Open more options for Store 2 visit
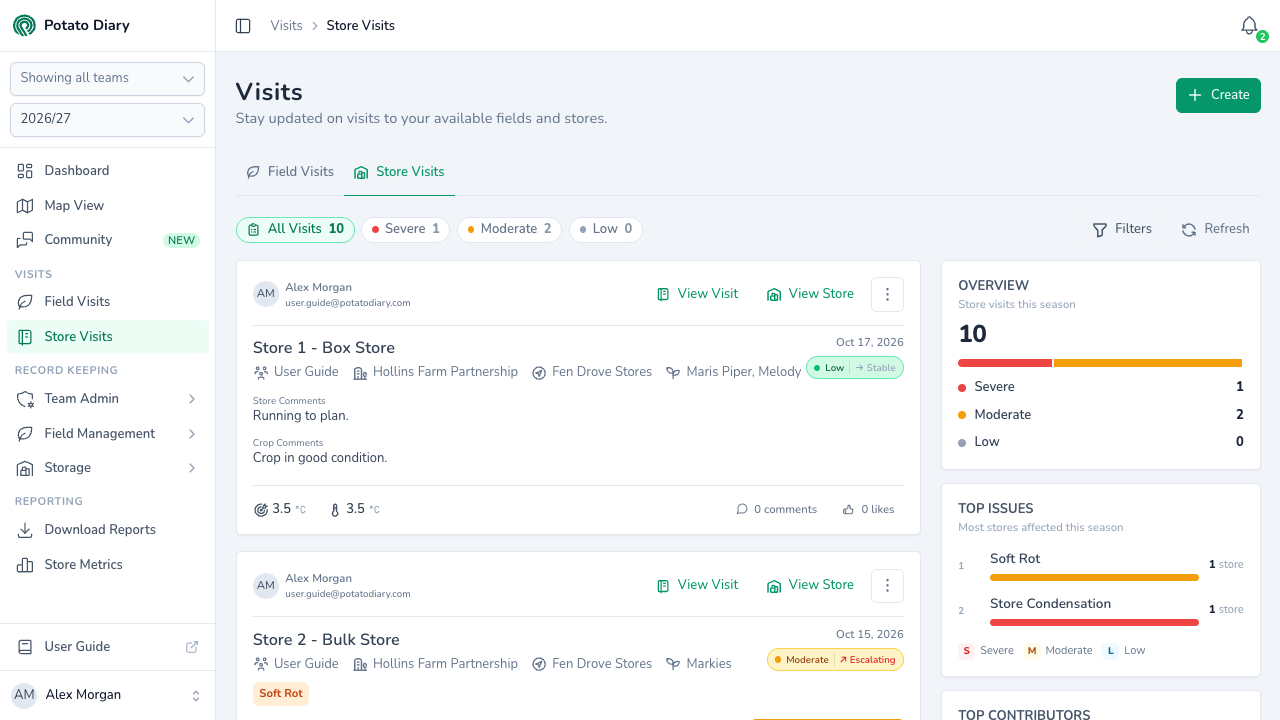This screenshot has height=720, width=1280. pyautogui.click(x=888, y=585)
